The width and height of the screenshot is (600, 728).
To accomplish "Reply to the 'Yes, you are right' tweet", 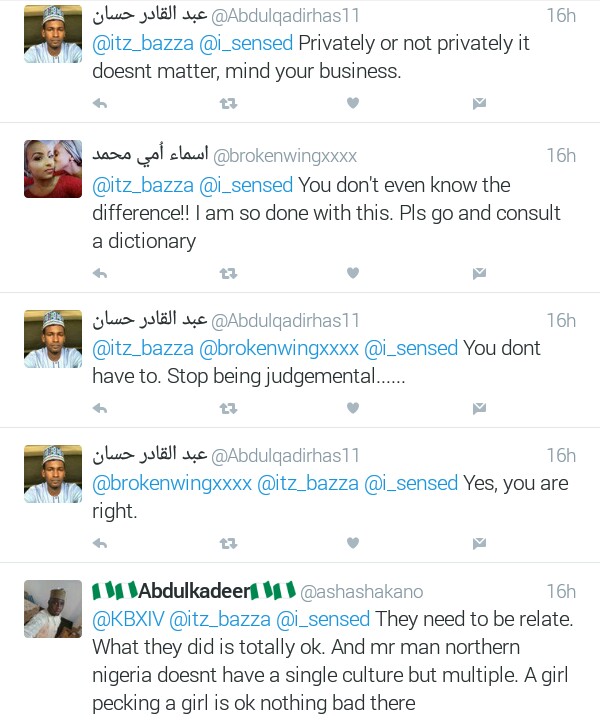I will (x=100, y=543).
